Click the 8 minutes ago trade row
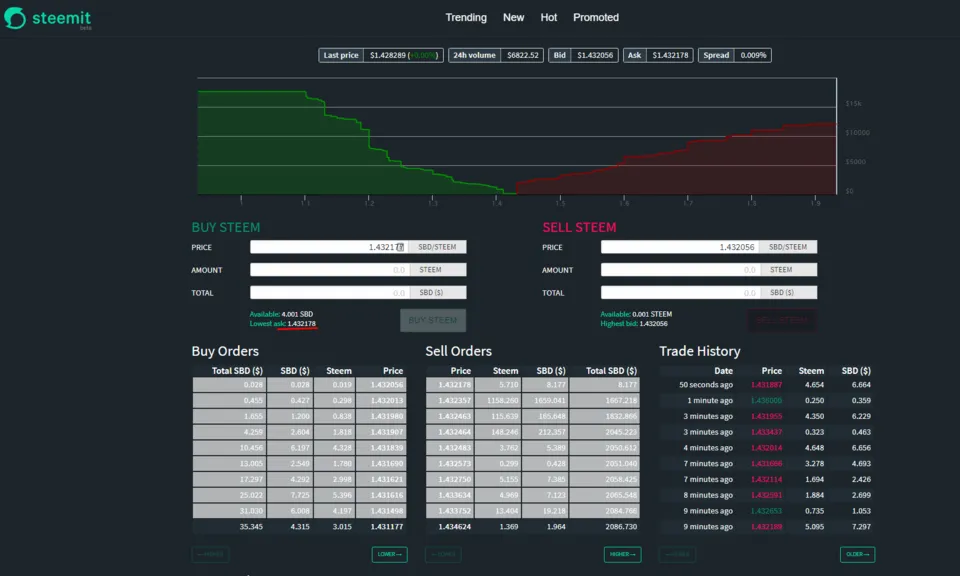This screenshot has height=576, width=960. pos(767,495)
